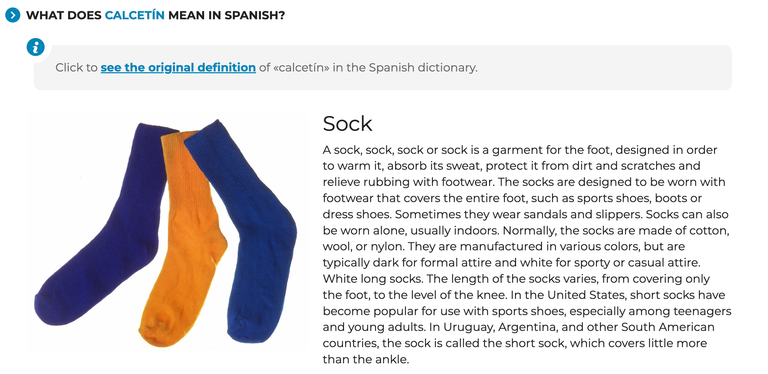Screen dimensions: 768x374
Task: Click the 'Click to' text in the info box
Action: point(76,68)
